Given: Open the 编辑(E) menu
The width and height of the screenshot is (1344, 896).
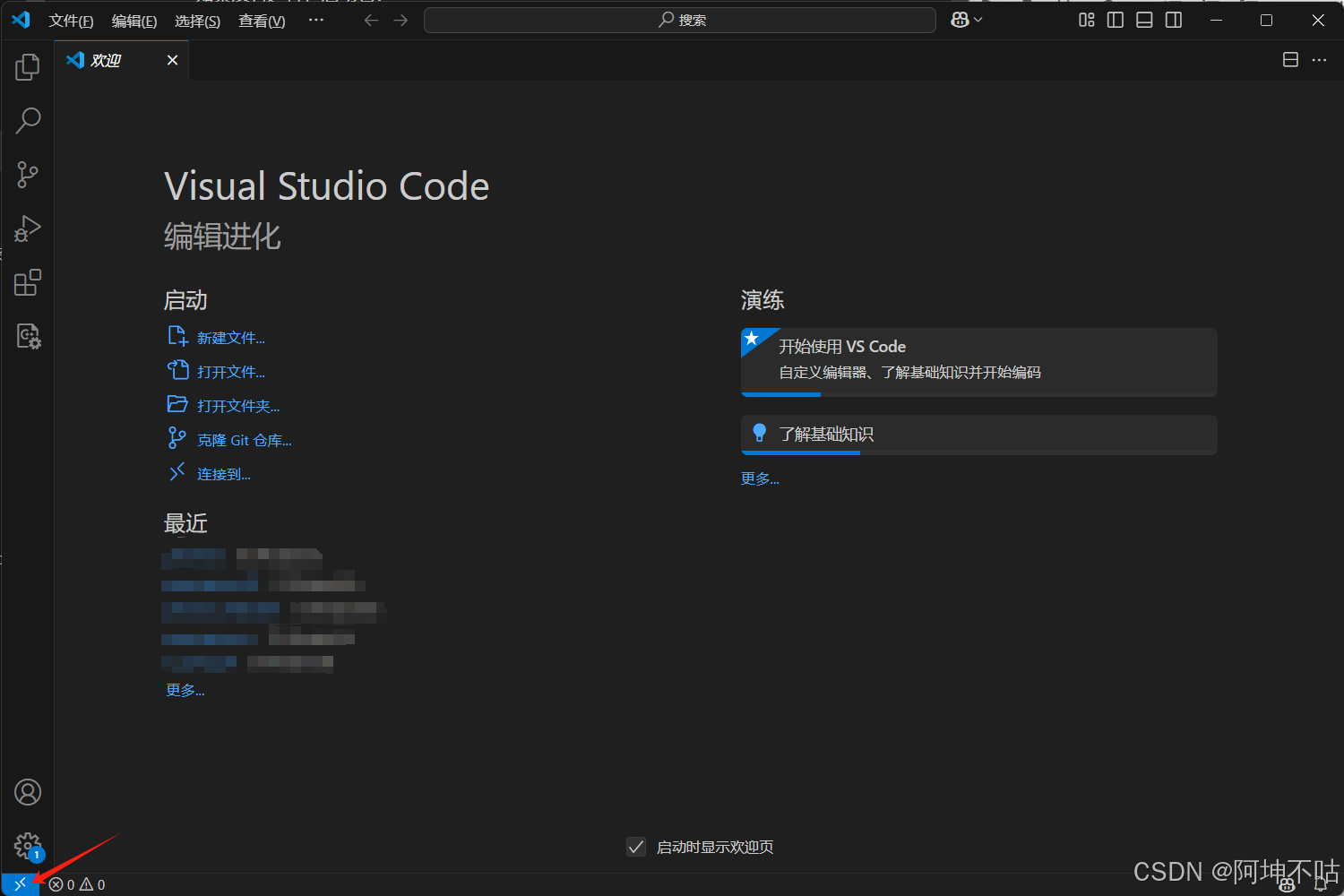Looking at the screenshot, I should (134, 21).
